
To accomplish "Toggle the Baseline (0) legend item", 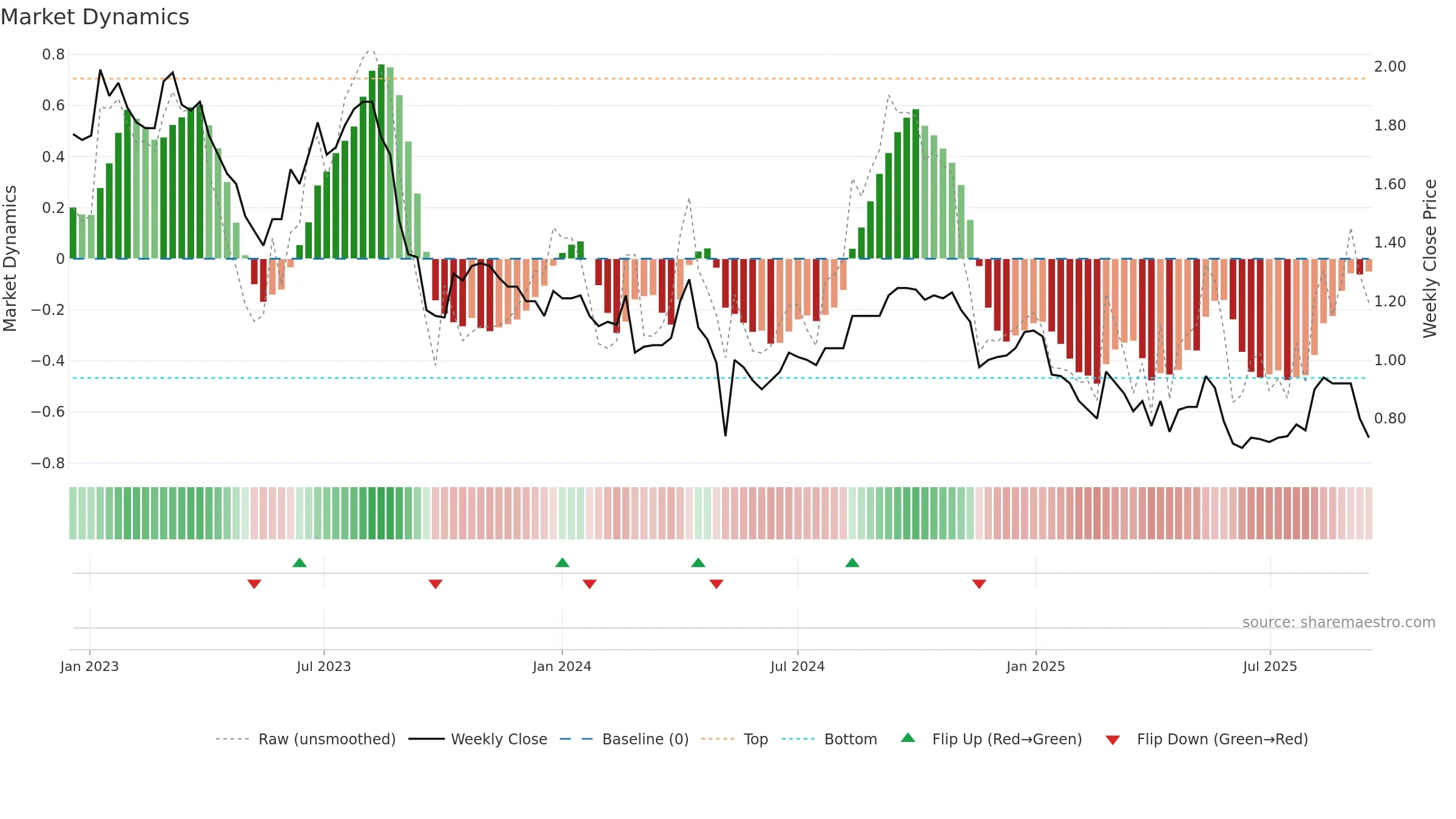I will [x=624, y=739].
